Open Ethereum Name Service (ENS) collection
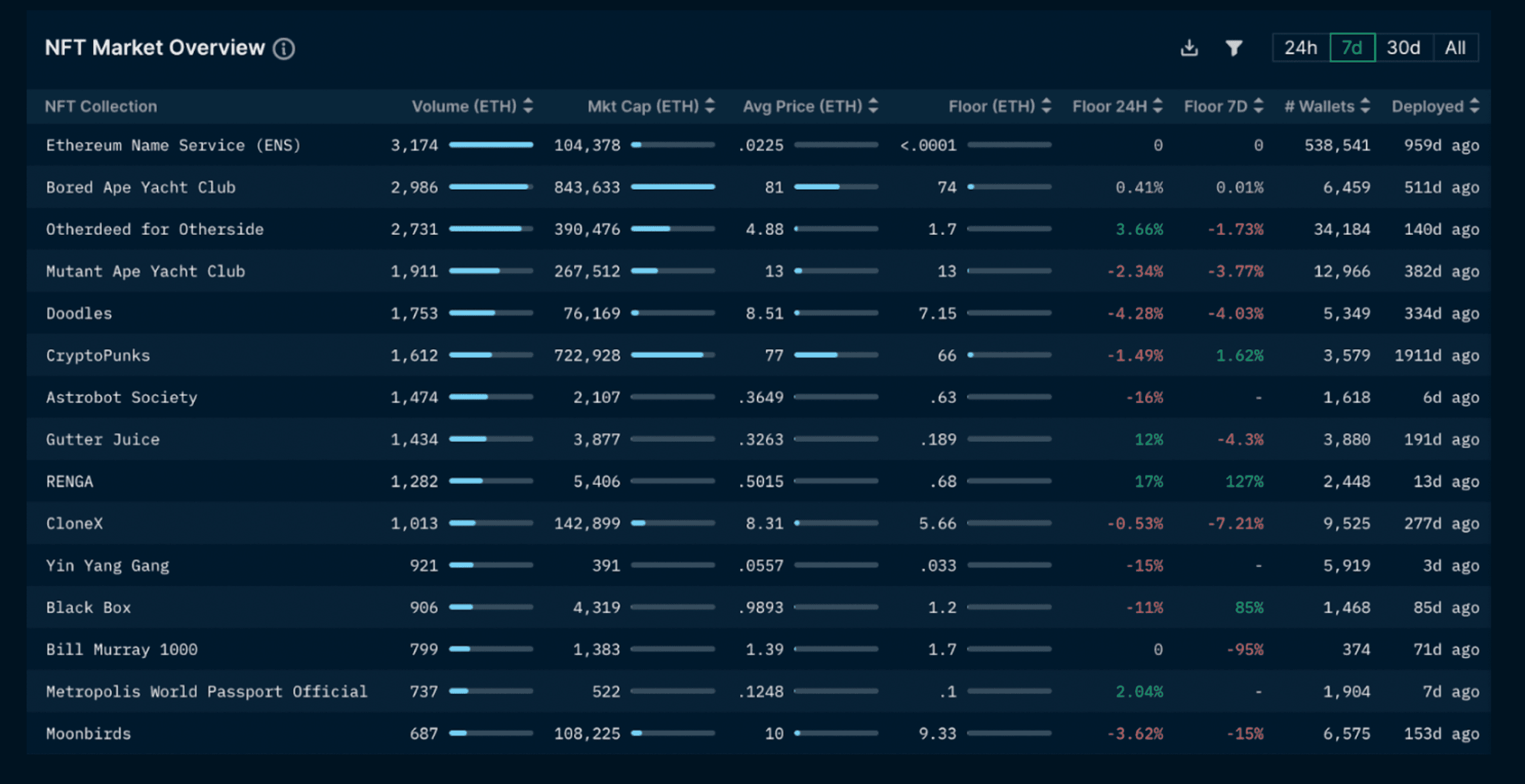Image resolution: width=1525 pixels, height=784 pixels. pos(173,146)
